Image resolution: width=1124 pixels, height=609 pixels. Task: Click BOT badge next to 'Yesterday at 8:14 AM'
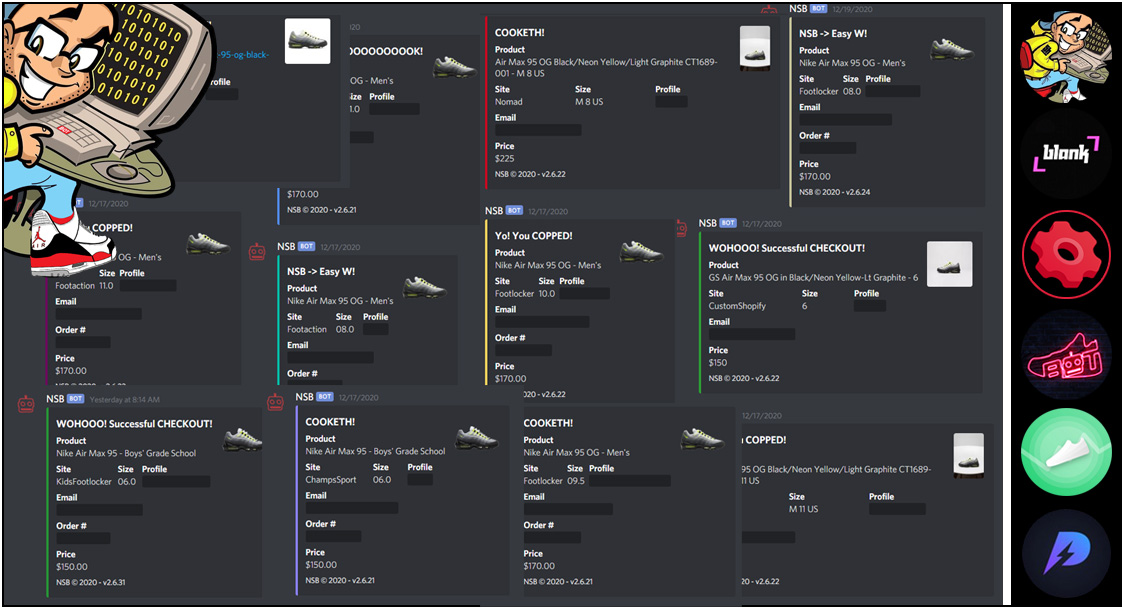[x=75, y=399]
